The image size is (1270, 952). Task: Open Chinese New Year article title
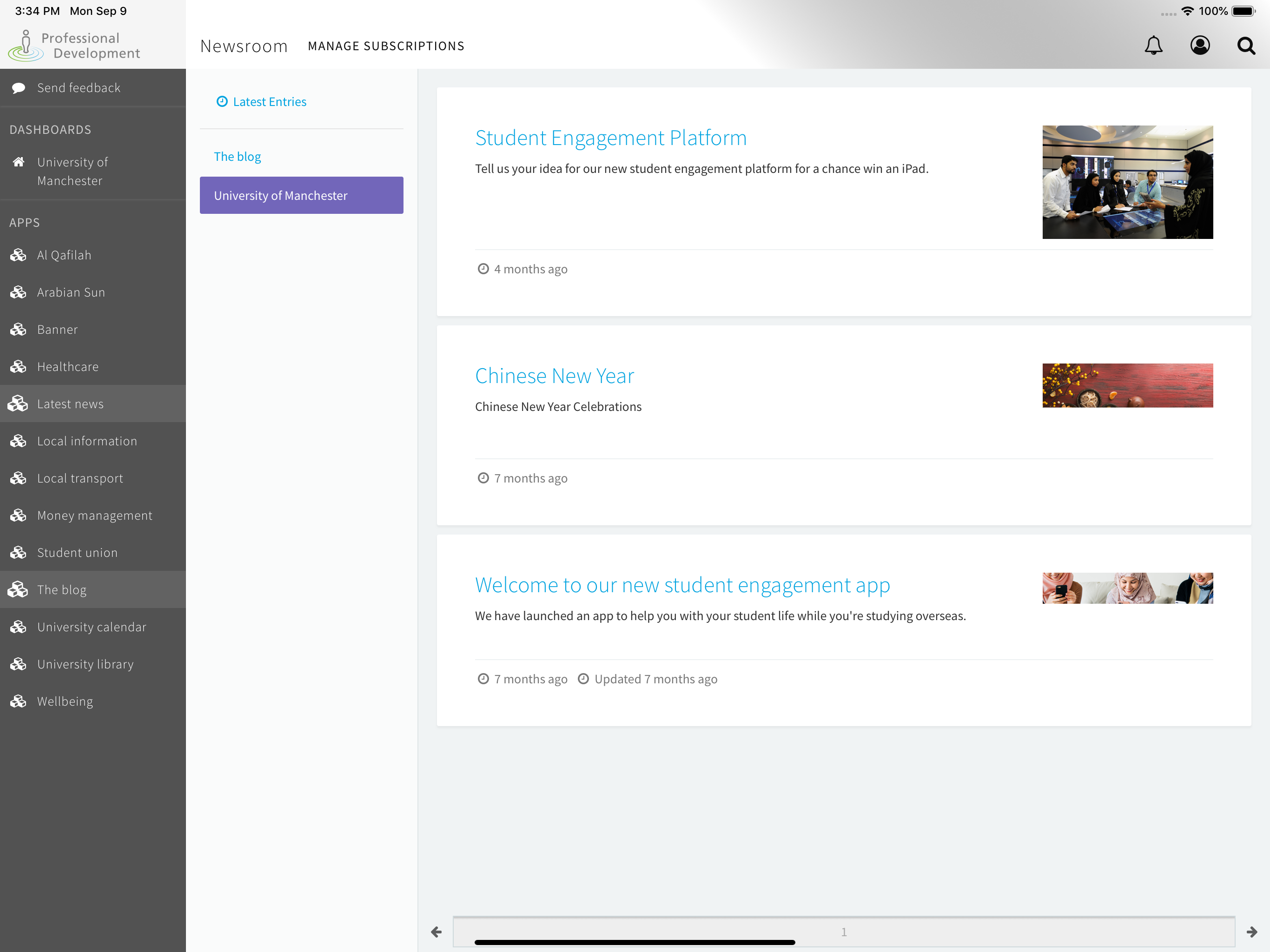tap(555, 376)
